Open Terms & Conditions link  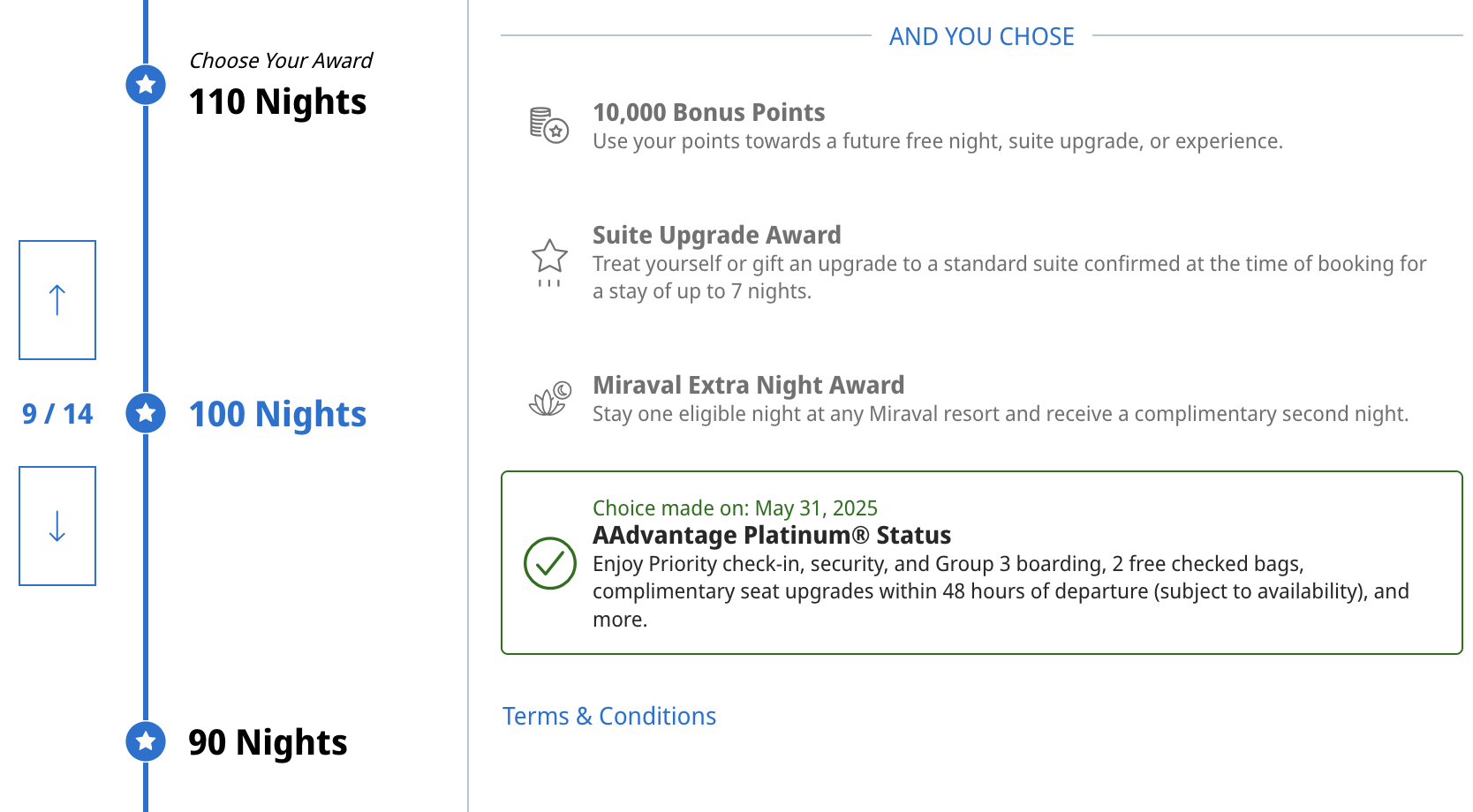608,716
